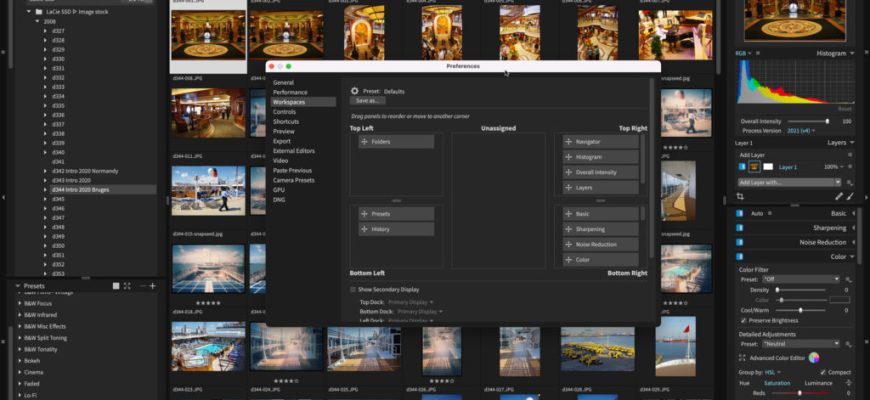The image size is (870, 400).
Task: Click the Add Layer with options icon
Action: 849,183
